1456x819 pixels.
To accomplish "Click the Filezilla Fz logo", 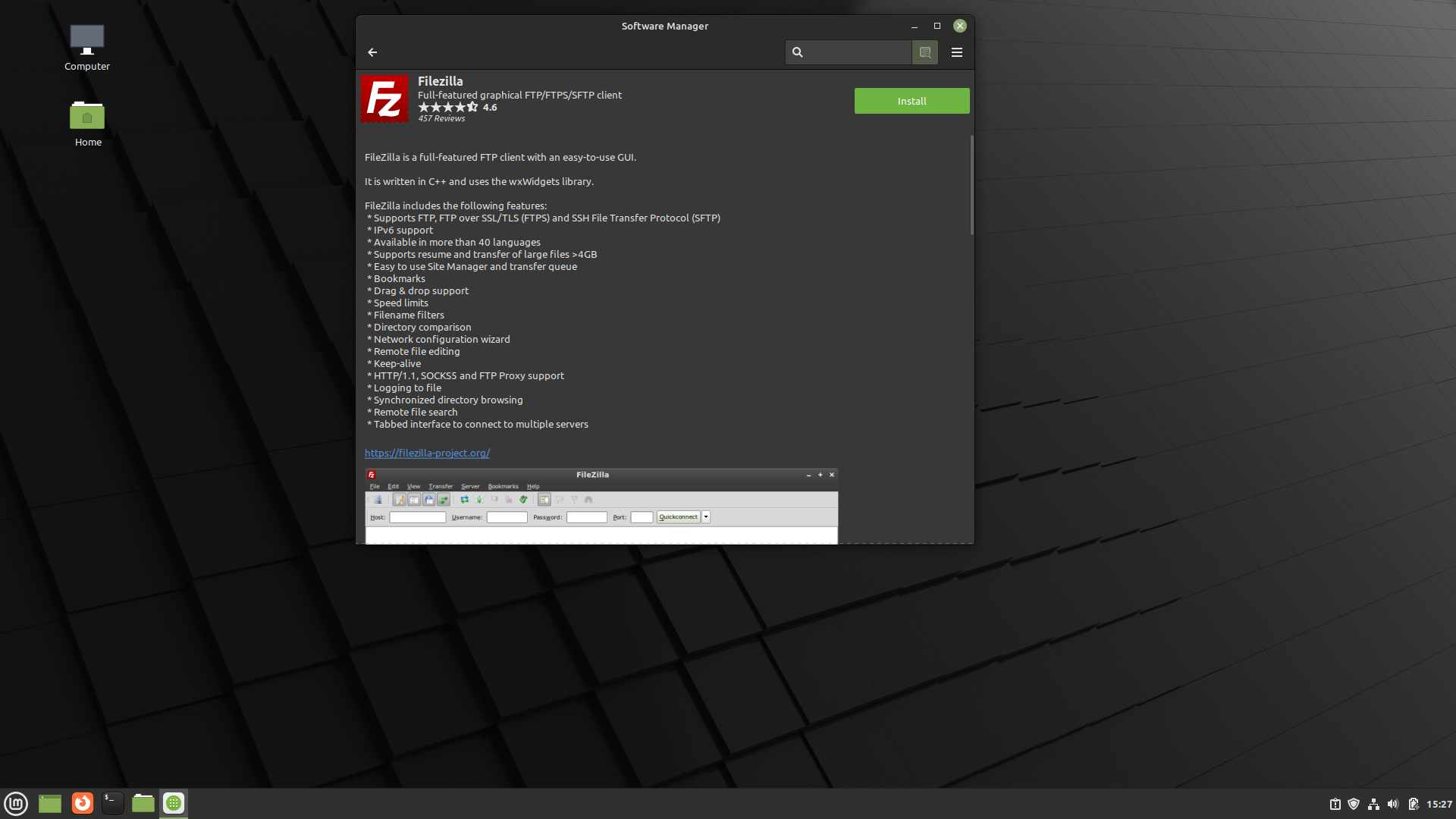I will tap(384, 99).
